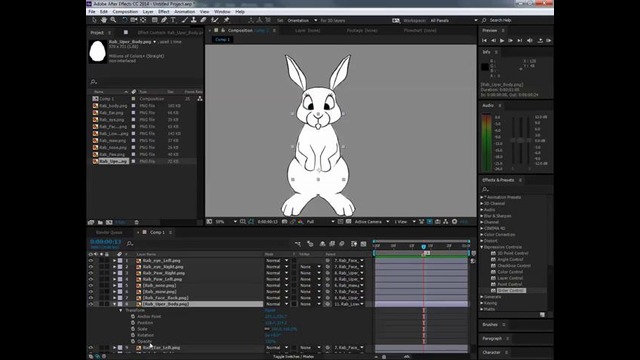The image size is (640, 360).
Task: Toggle Scale stopwatch keyframing
Action: (x=133, y=329)
